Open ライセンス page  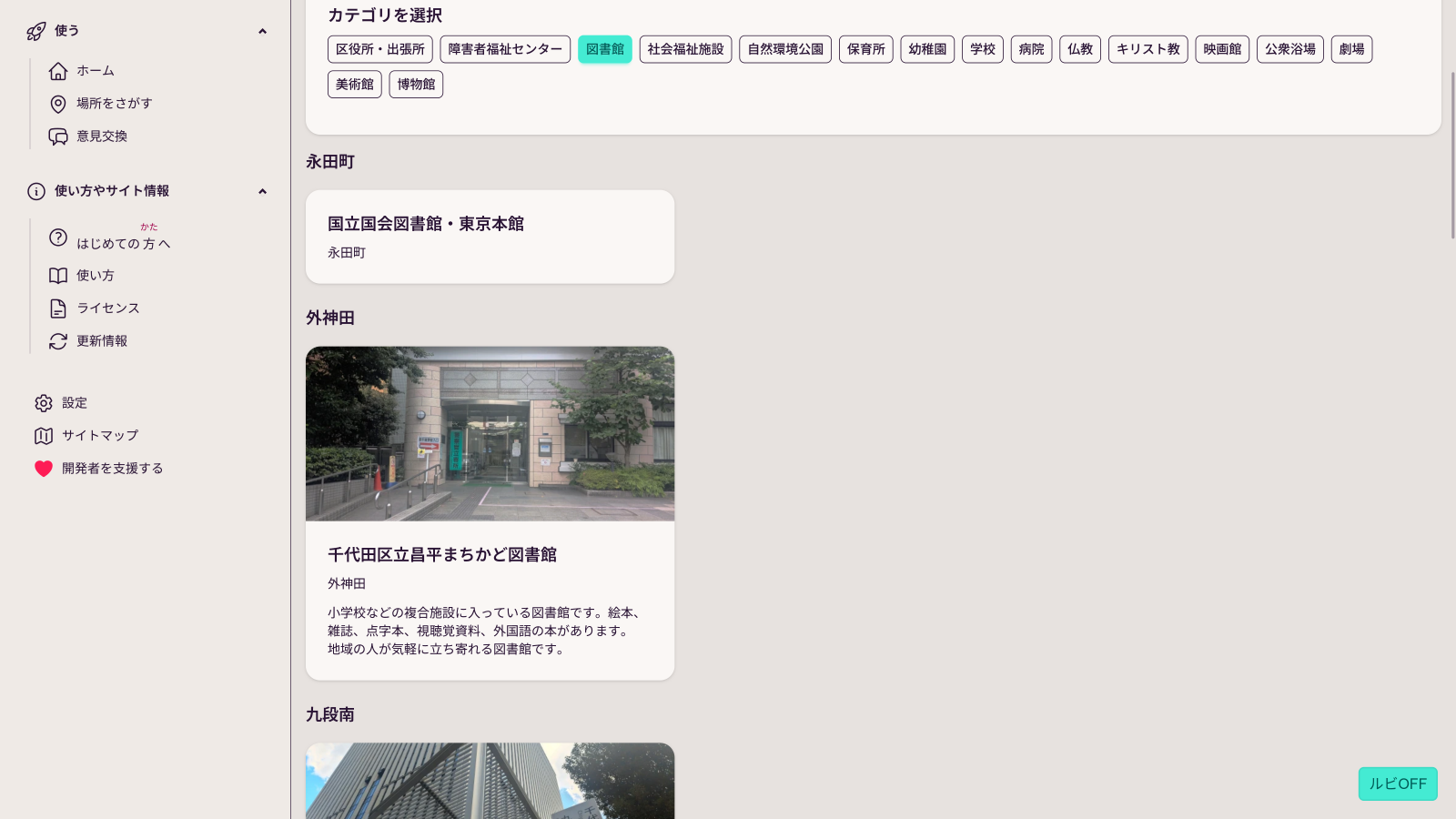click(108, 308)
